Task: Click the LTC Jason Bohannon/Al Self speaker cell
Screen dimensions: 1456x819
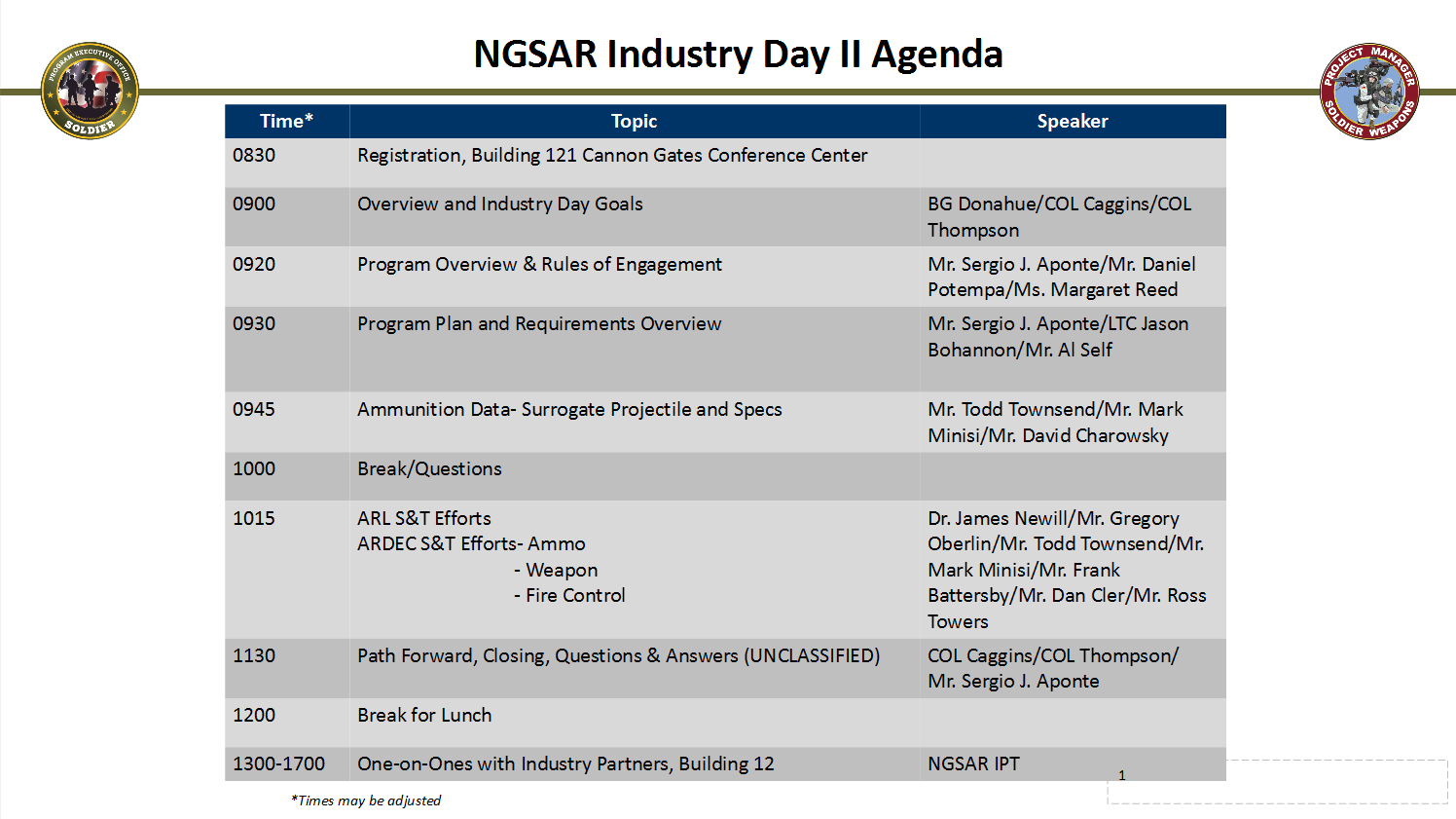Action: point(1073,350)
